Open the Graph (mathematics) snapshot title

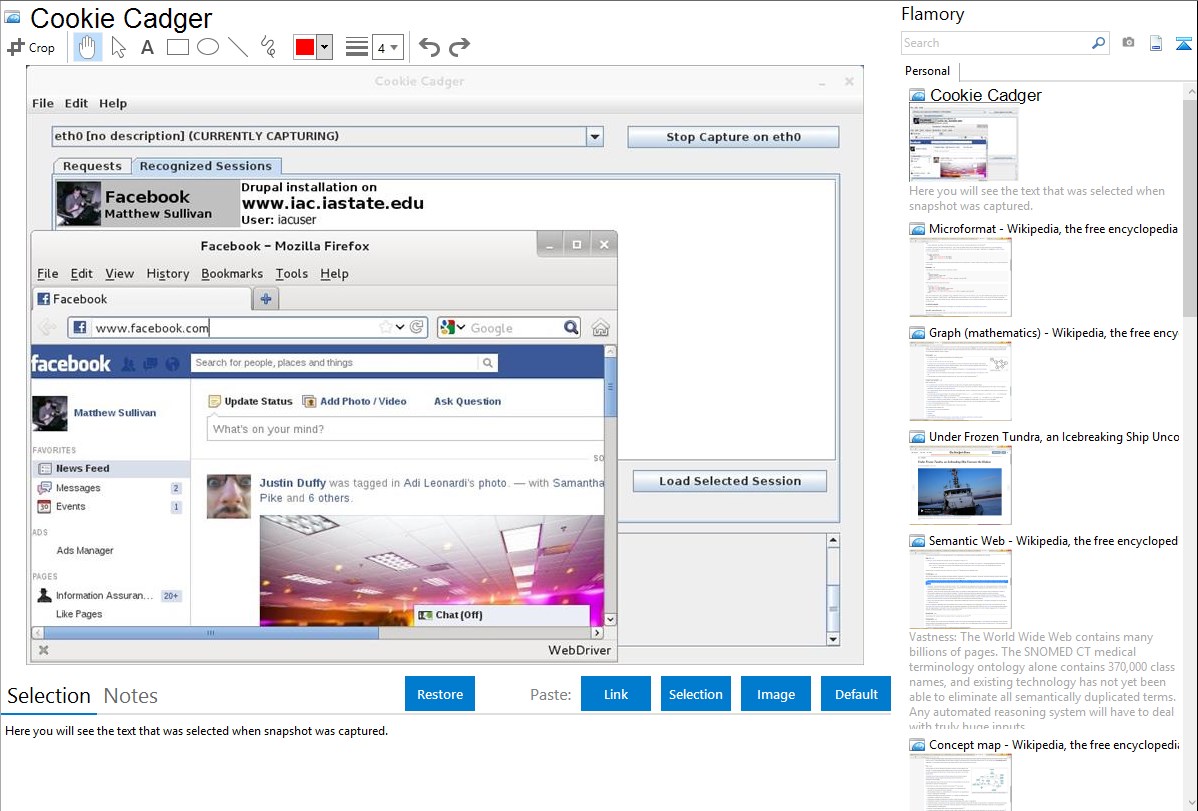pos(1053,333)
